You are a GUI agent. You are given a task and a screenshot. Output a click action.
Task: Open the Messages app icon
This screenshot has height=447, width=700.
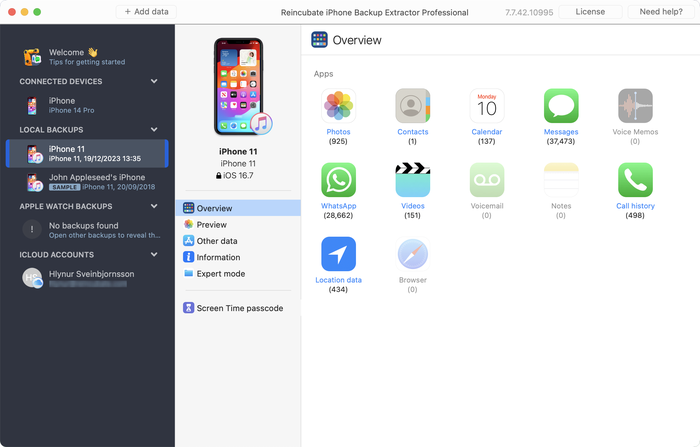[x=561, y=106]
